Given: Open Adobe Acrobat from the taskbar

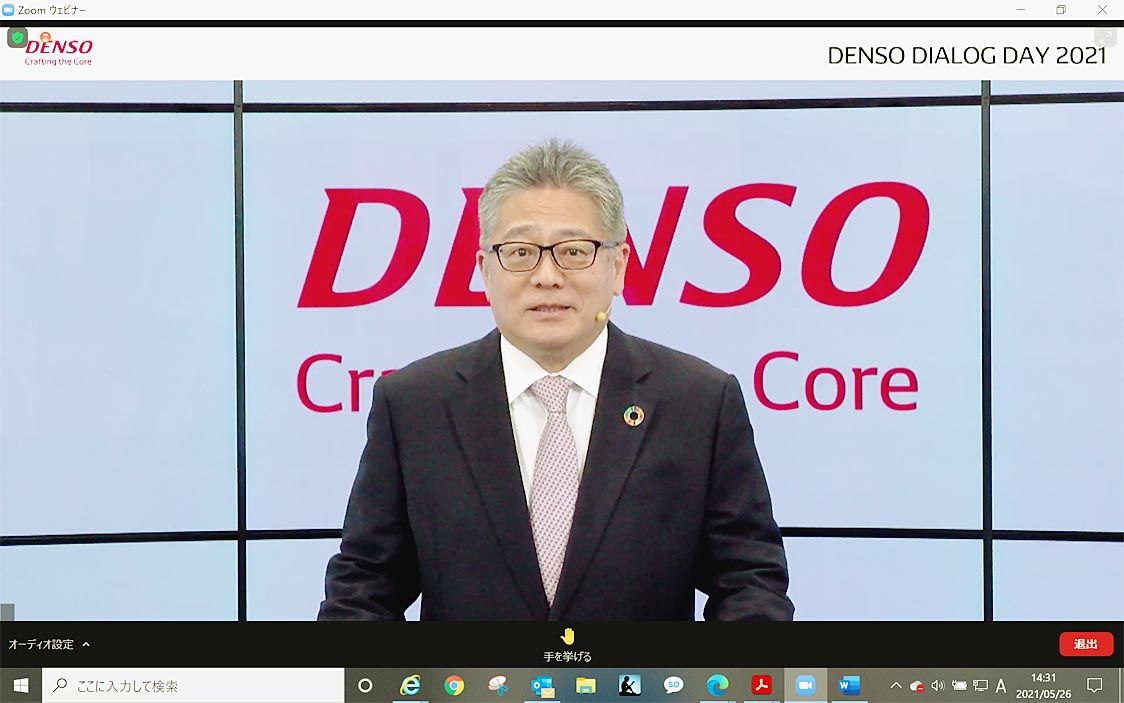Looking at the screenshot, I should [762, 685].
